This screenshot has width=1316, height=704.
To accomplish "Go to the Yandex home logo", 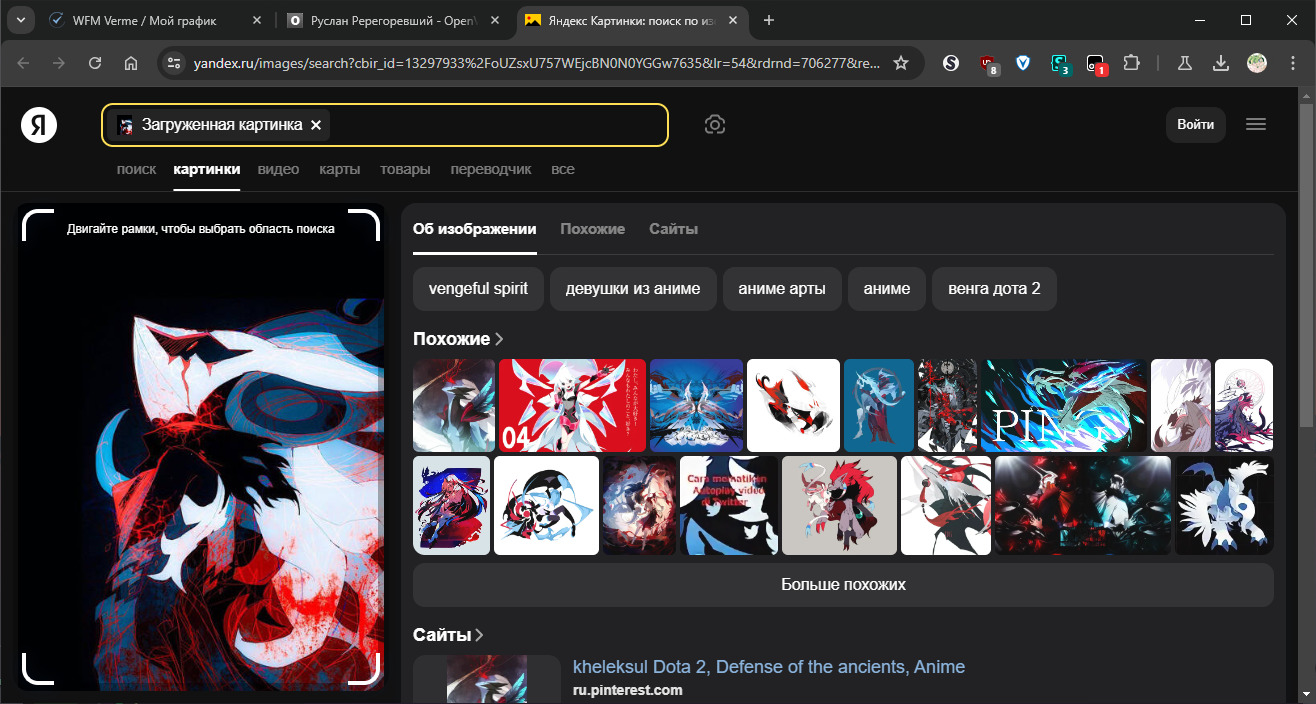I will [39, 125].
